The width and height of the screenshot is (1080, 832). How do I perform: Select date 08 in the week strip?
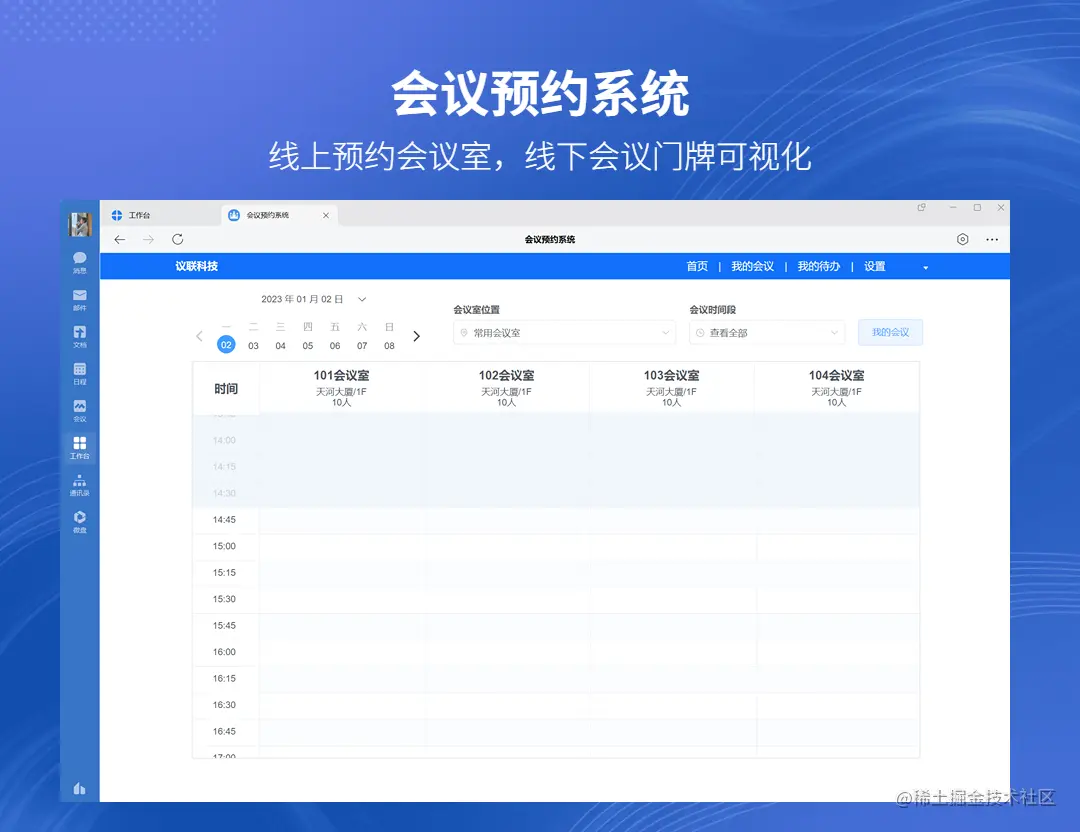point(389,344)
